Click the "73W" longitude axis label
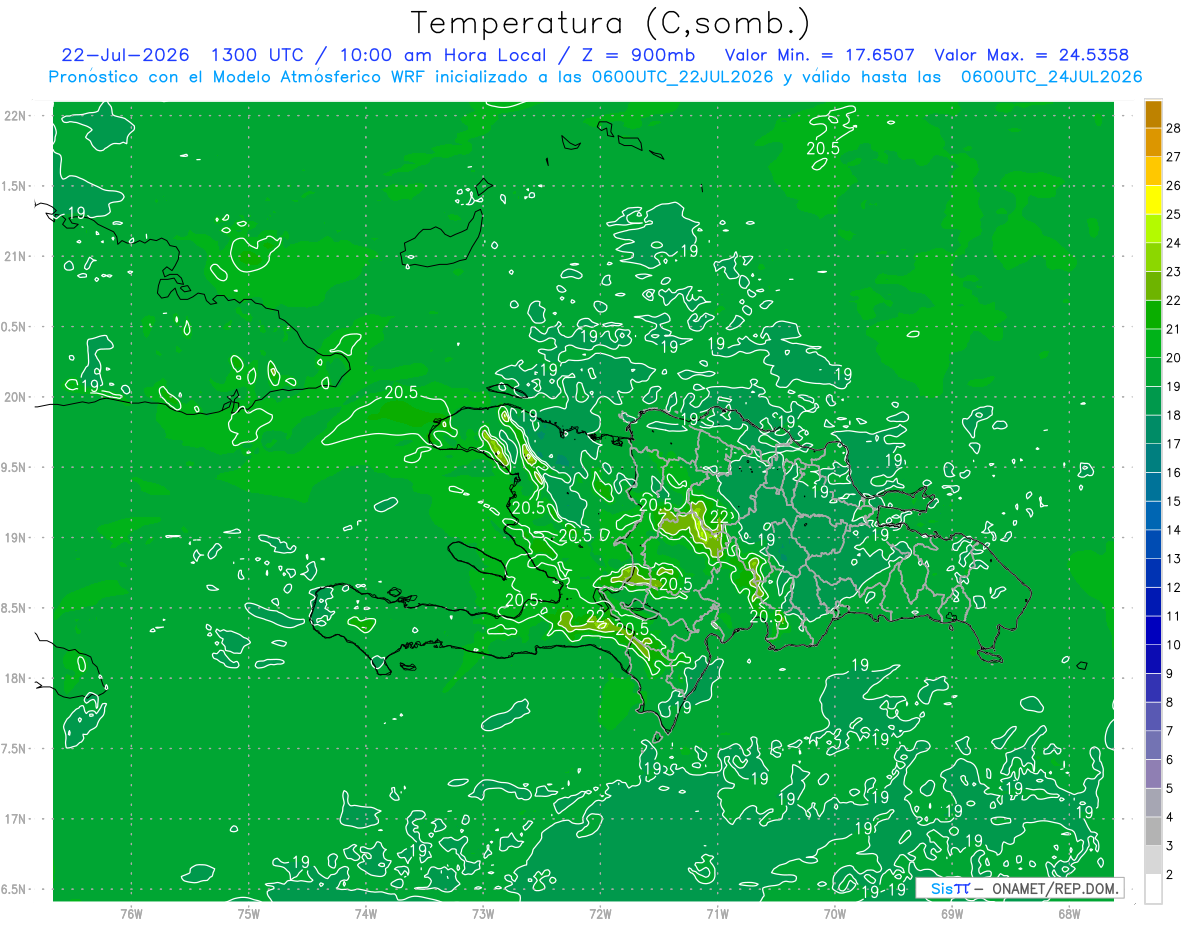Screen dimensions: 1200x927 [483, 914]
